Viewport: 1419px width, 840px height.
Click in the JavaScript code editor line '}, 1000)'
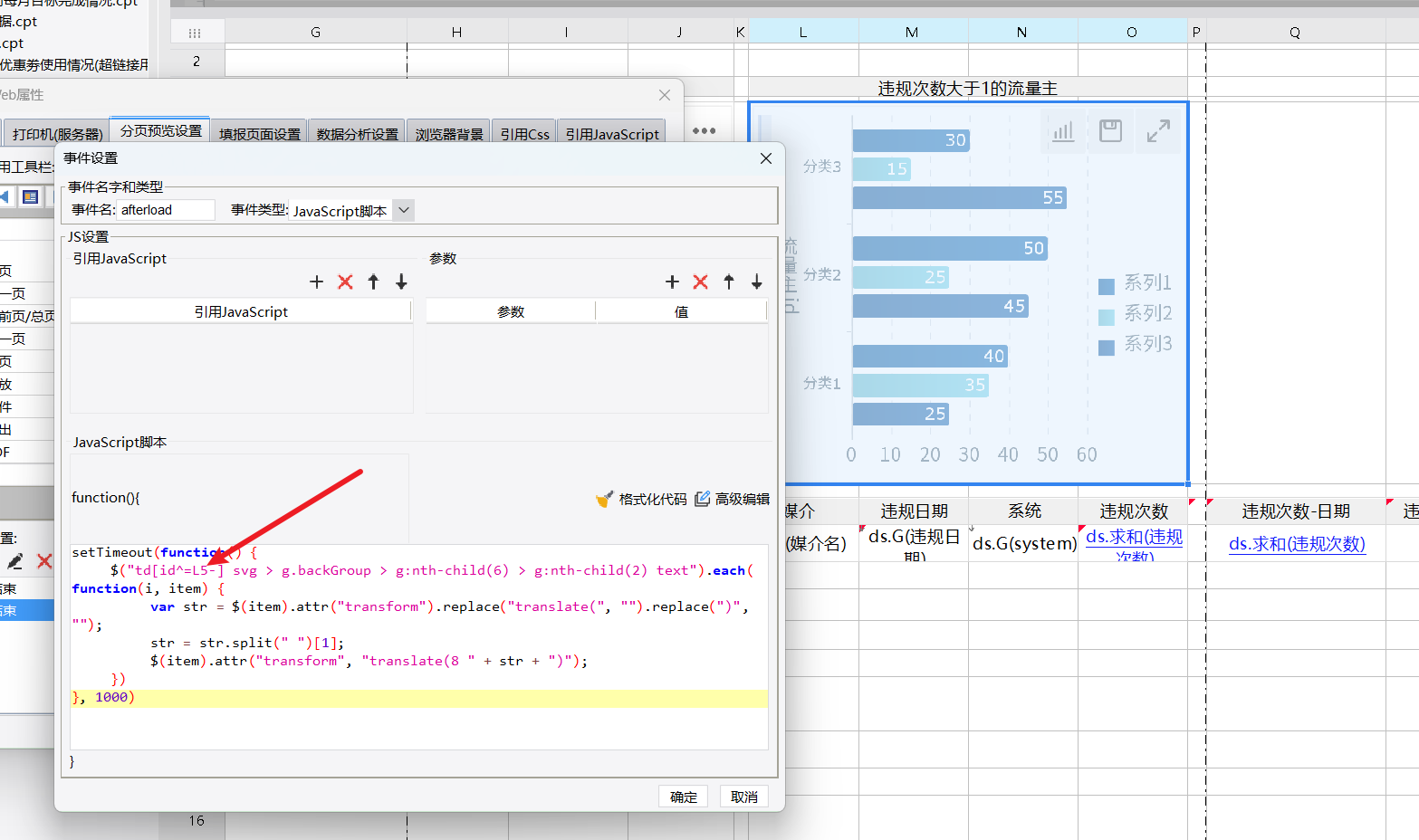point(419,698)
